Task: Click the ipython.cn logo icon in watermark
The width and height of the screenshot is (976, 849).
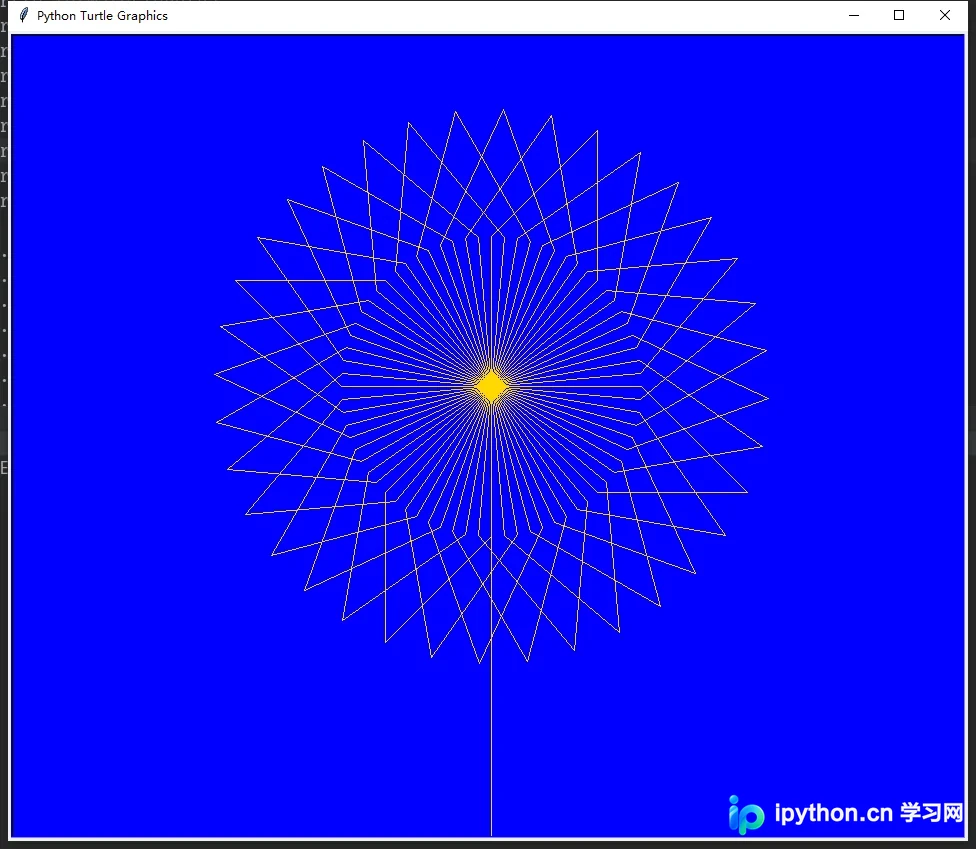Action: pyautogui.click(x=746, y=814)
